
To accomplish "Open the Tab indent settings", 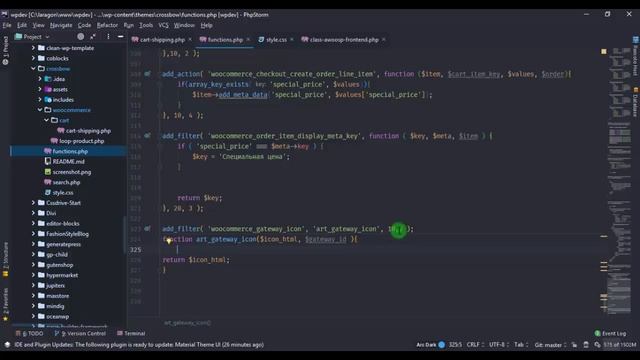I will coord(521,345).
